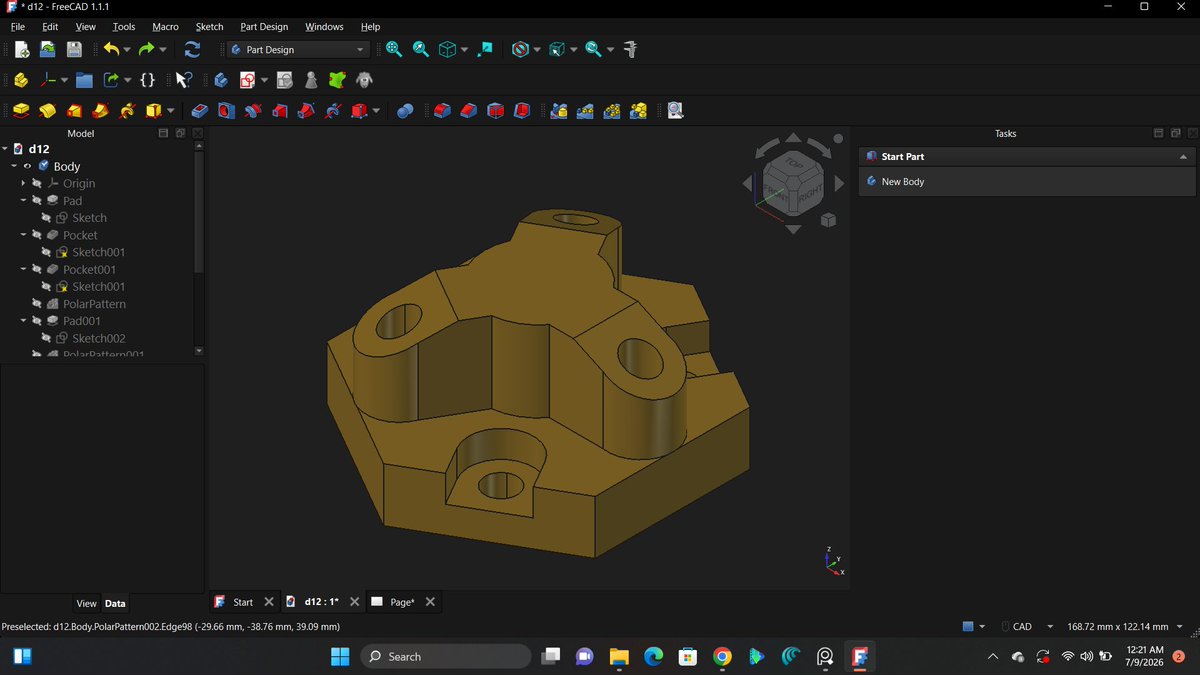Open File Explorer from the taskbar
Viewport: 1200px width, 675px height.
pyautogui.click(x=619, y=657)
